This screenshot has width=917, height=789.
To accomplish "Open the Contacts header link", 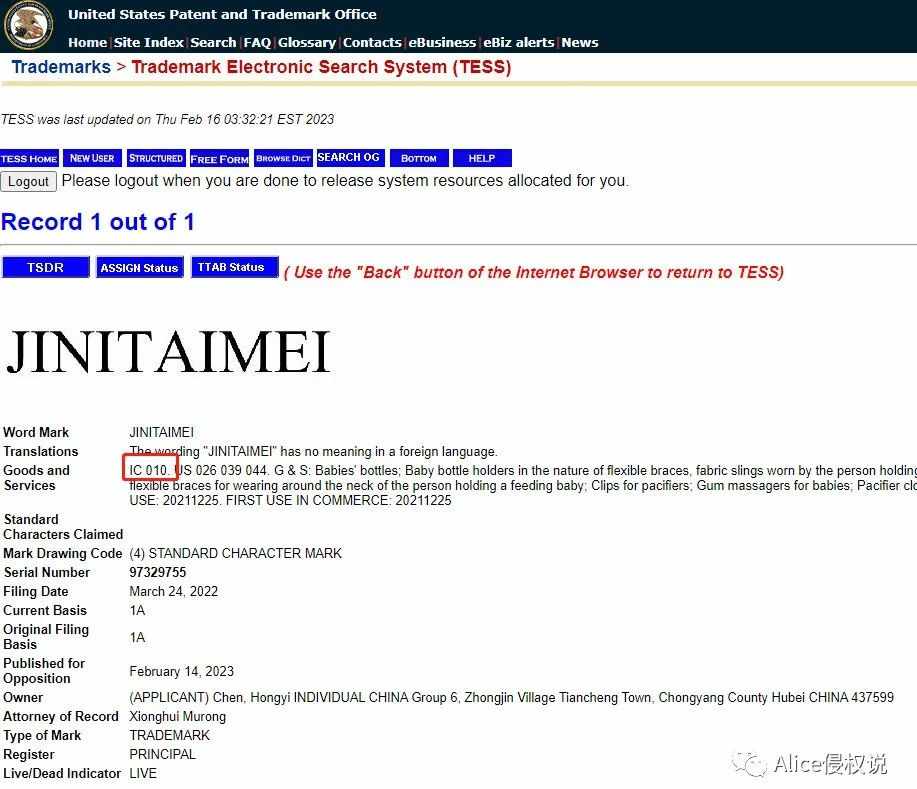I will coord(372,43).
